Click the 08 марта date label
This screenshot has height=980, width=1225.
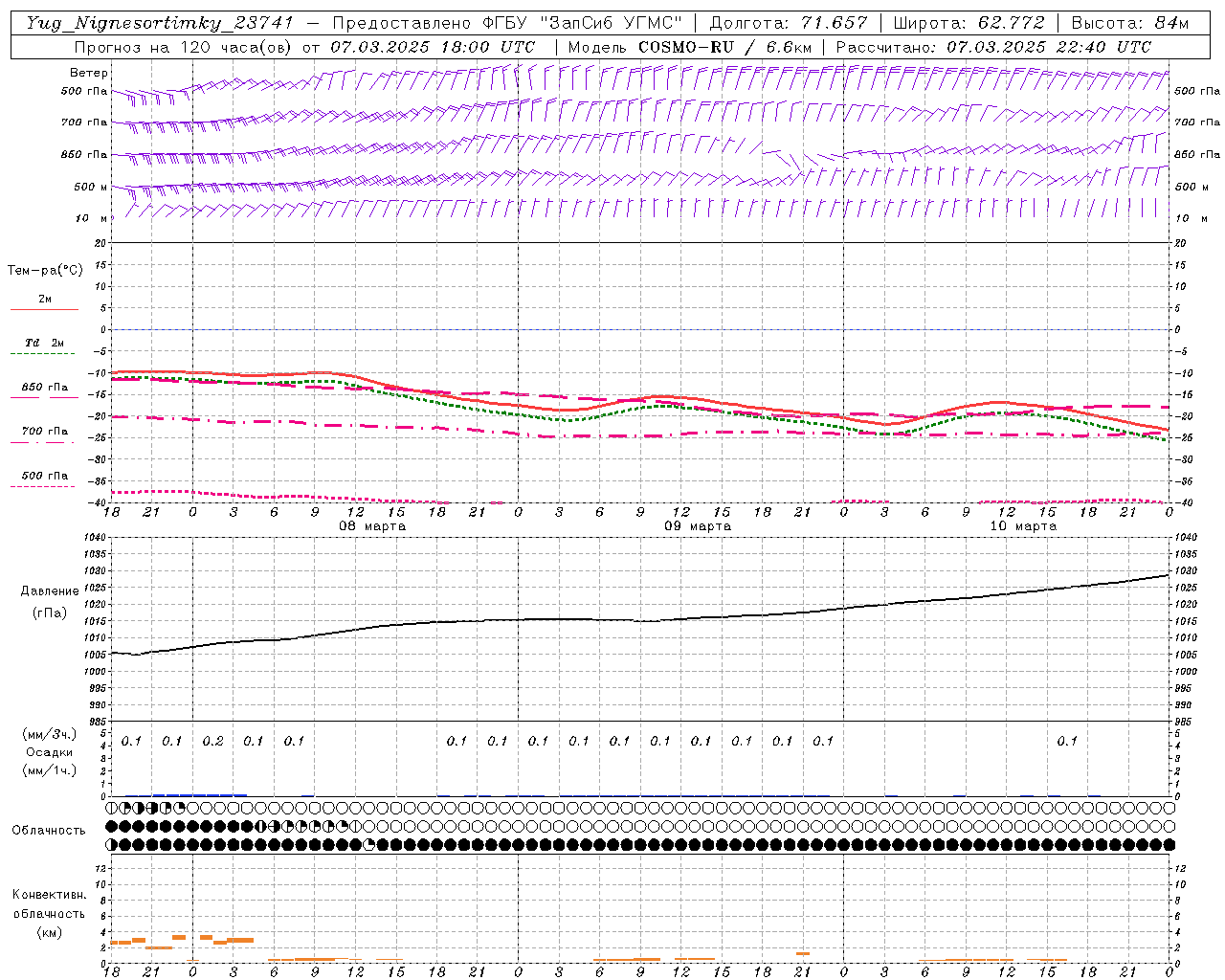(x=372, y=526)
